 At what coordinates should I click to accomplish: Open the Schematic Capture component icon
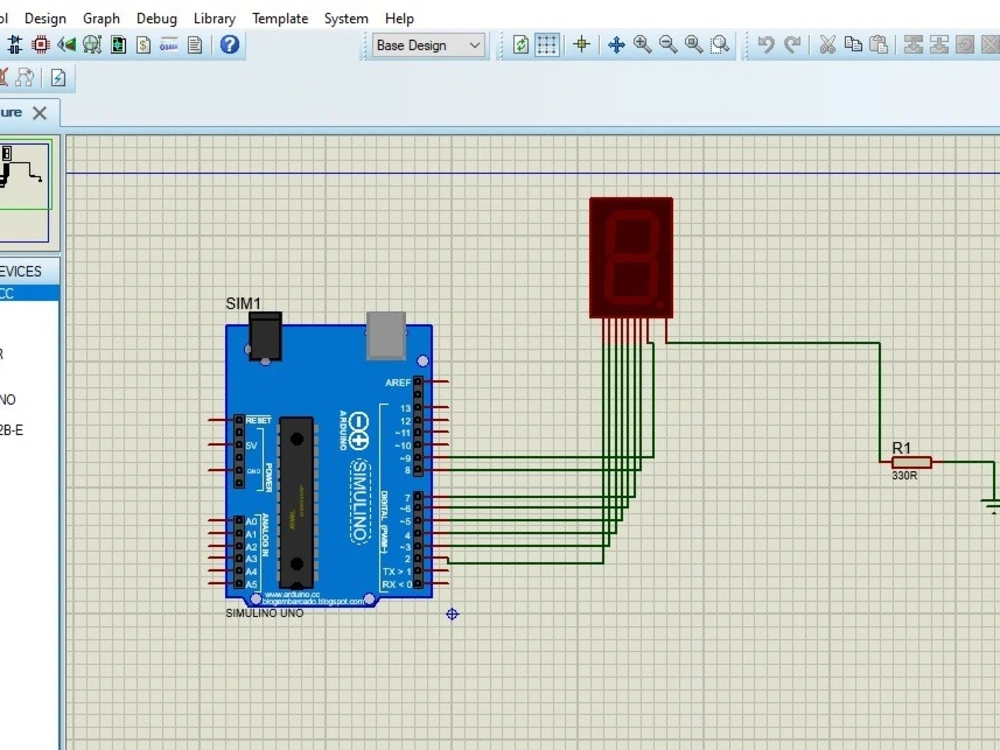point(15,45)
